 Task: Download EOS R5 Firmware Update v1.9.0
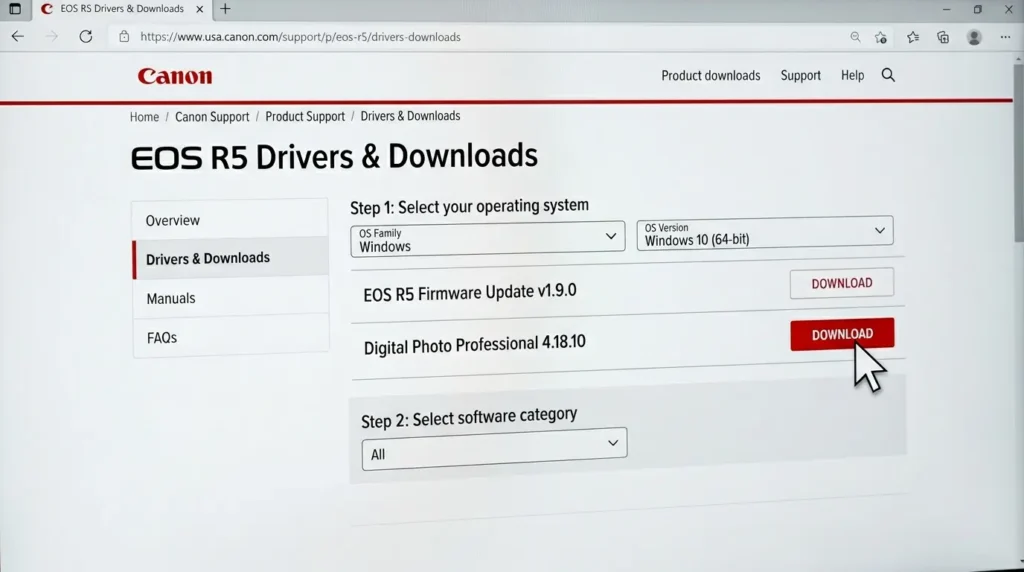point(841,283)
